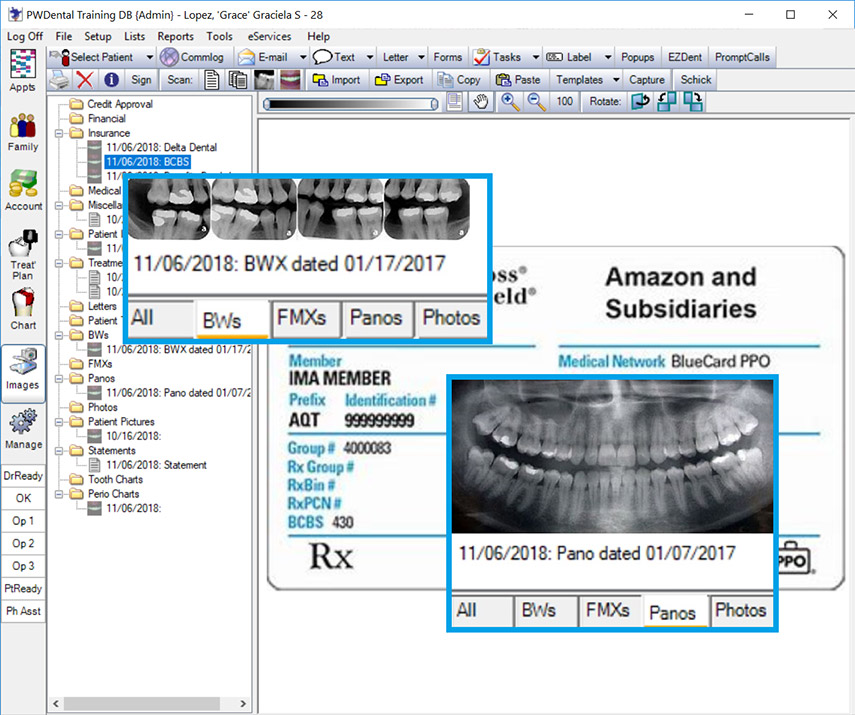Collapse the Panos folder
Screen dimensions: 855x715
point(59,378)
